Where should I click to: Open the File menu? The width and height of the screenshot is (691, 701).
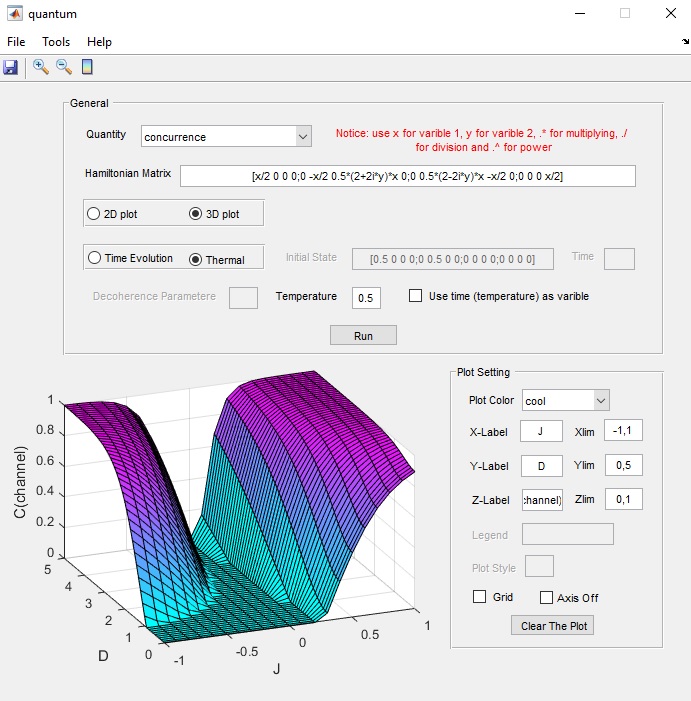[16, 42]
